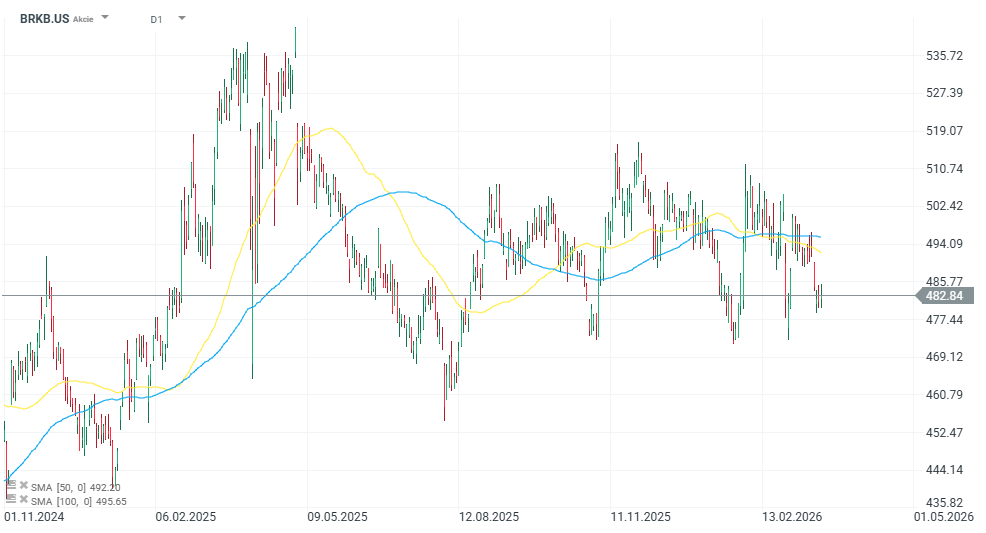
Task: Click the 535.72 price axis label
Action: click(x=944, y=56)
